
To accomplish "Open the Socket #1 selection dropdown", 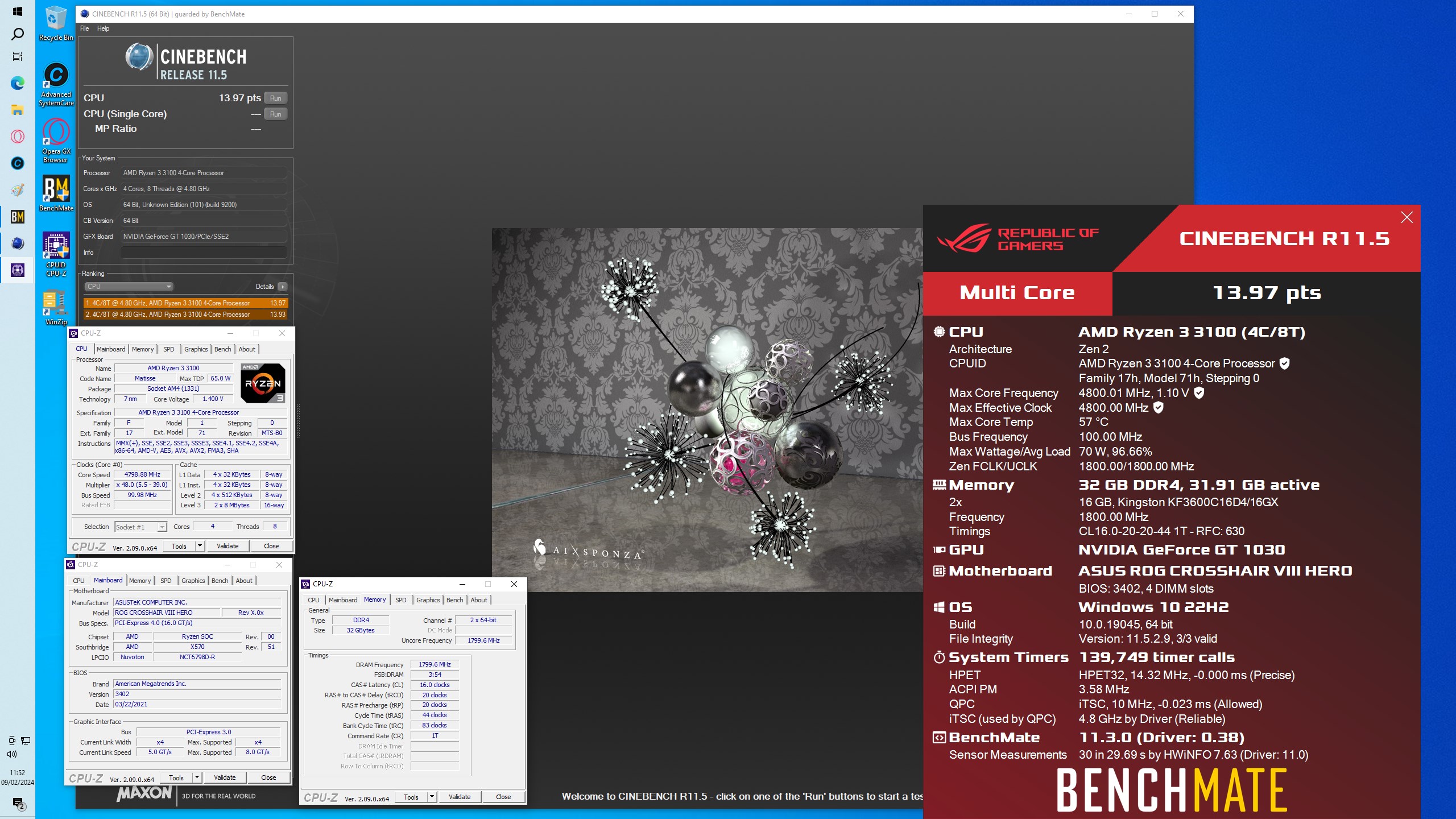I will [x=140, y=527].
